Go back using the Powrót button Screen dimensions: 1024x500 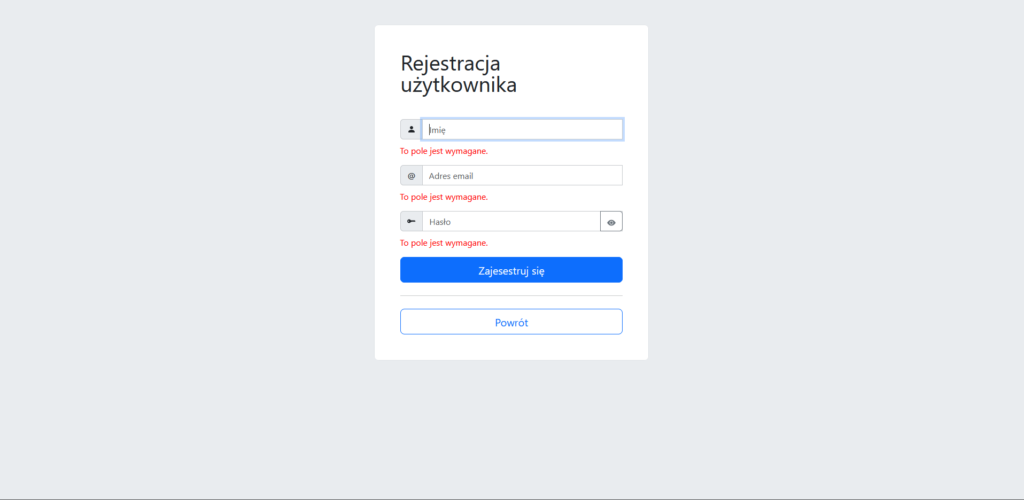tap(511, 322)
